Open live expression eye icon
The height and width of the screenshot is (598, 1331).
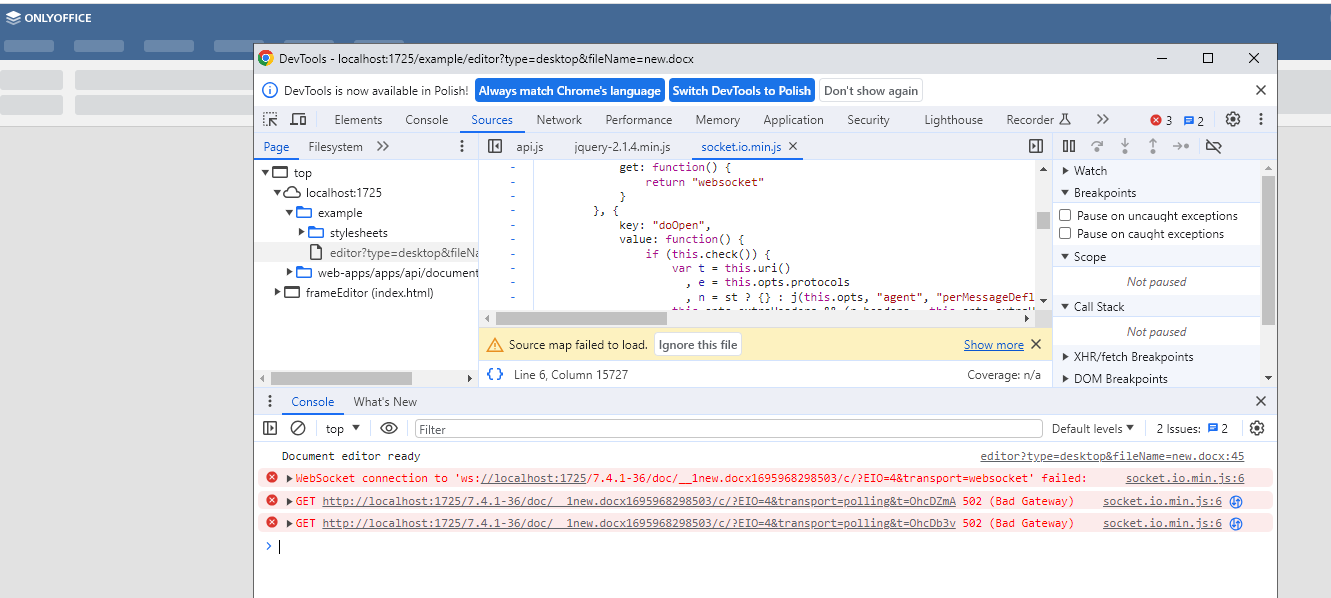coord(389,428)
